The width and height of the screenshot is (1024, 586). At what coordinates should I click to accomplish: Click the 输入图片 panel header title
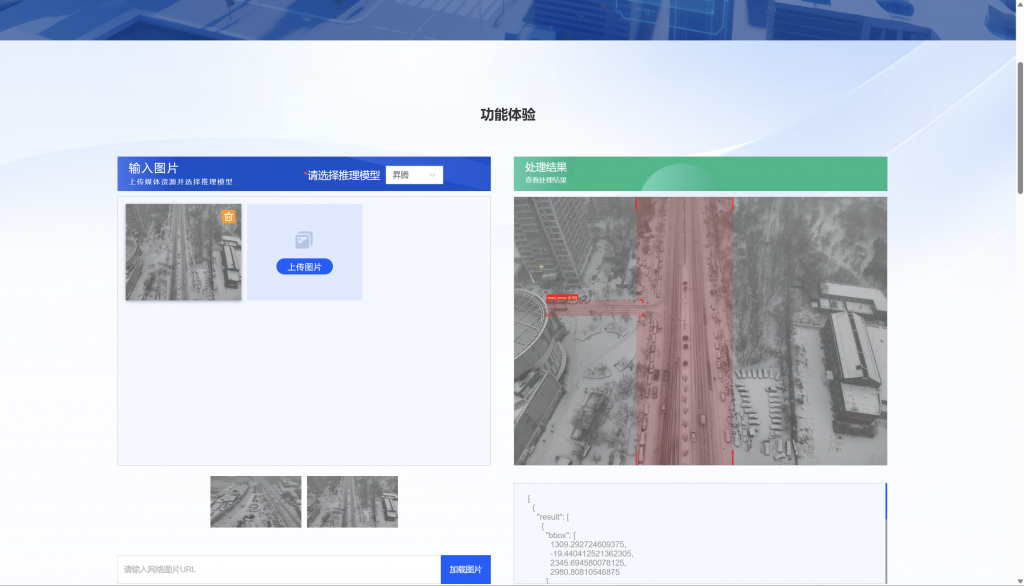tap(153, 168)
